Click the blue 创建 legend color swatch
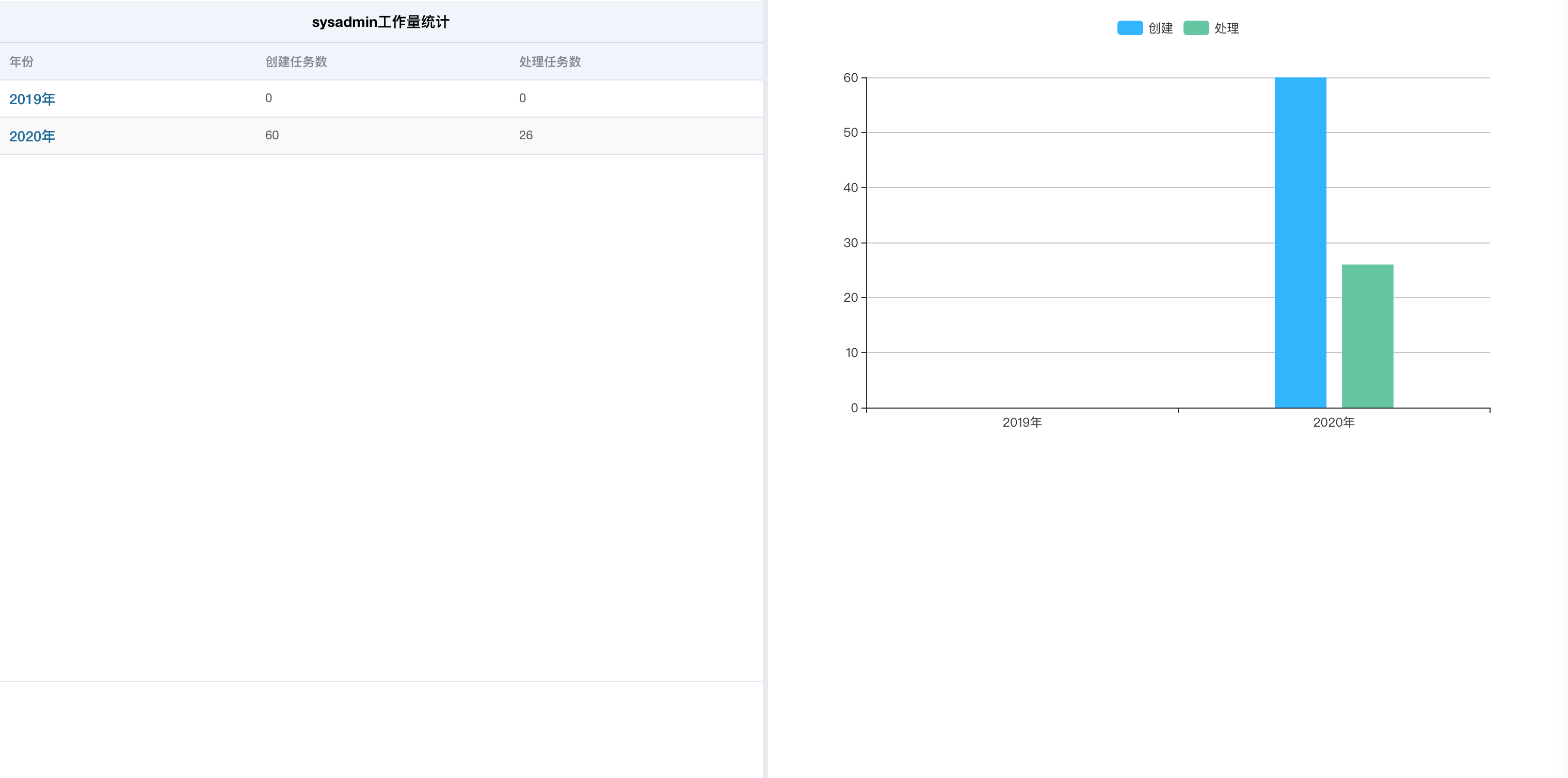The image size is (1568, 778). pos(1130,28)
